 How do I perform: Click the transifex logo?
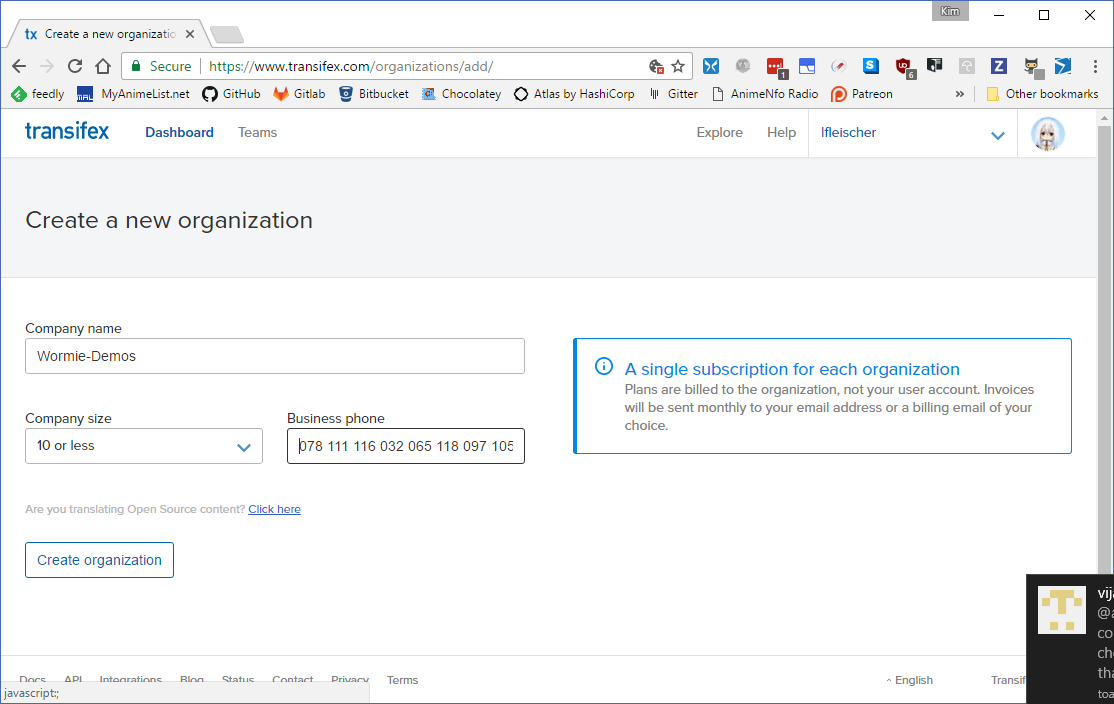coord(67,132)
